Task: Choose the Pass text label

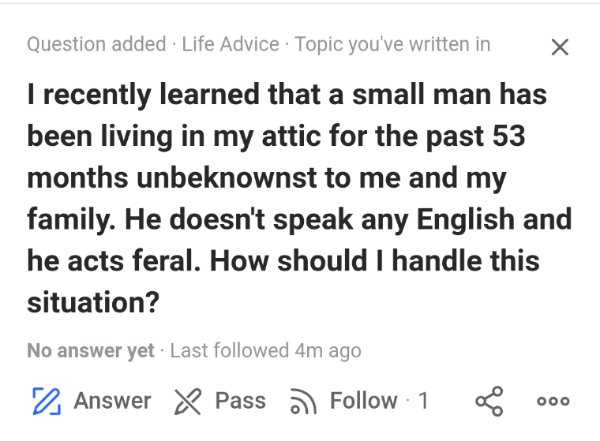Action: tap(240, 401)
